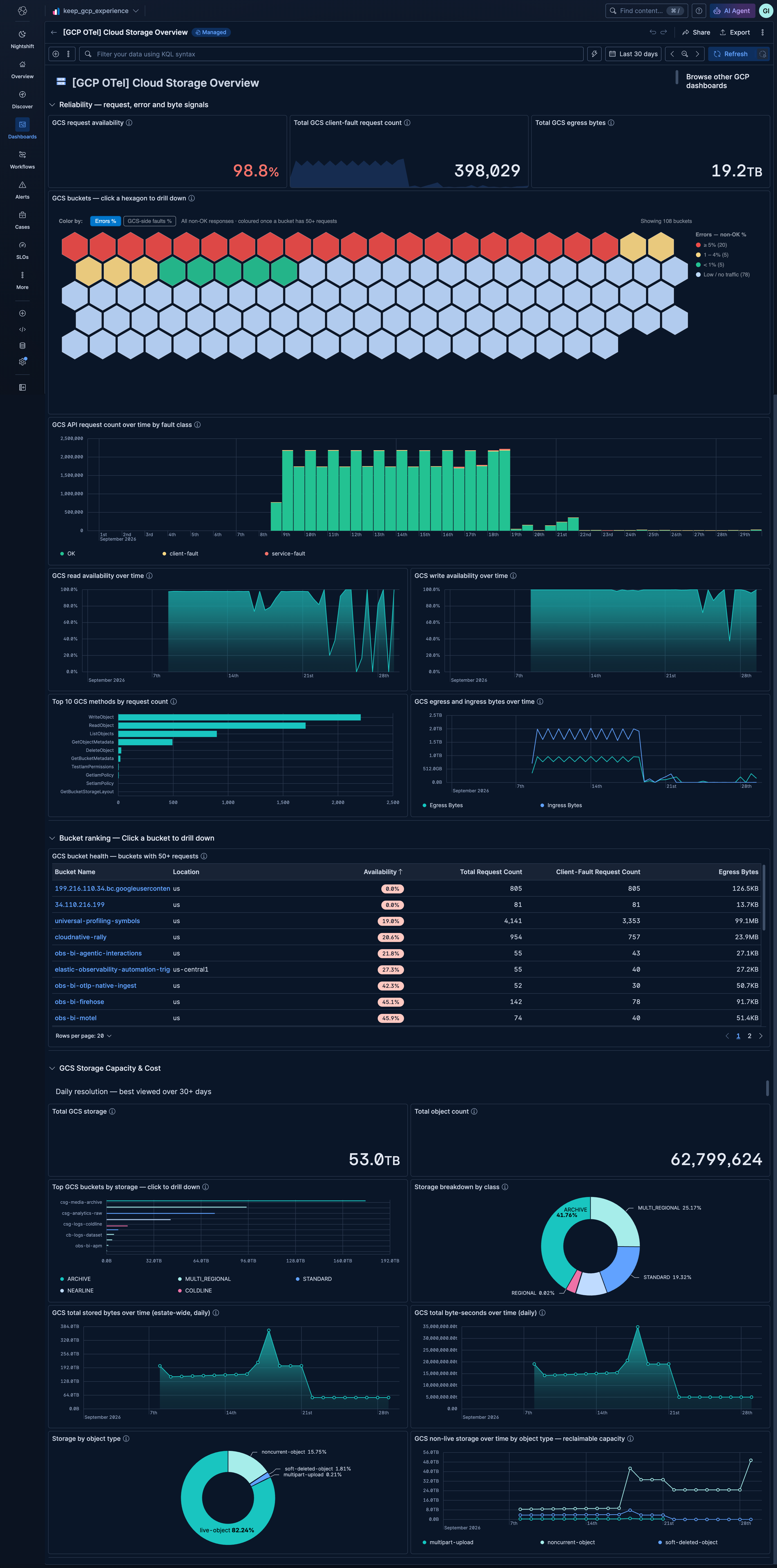Open the Rows per page dropdown

coord(83,1036)
